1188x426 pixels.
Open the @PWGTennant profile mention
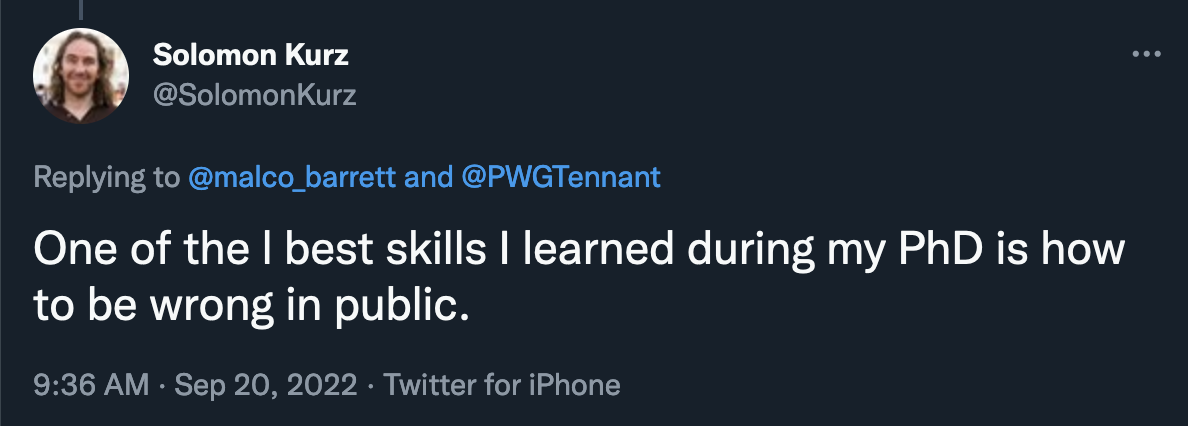point(562,178)
